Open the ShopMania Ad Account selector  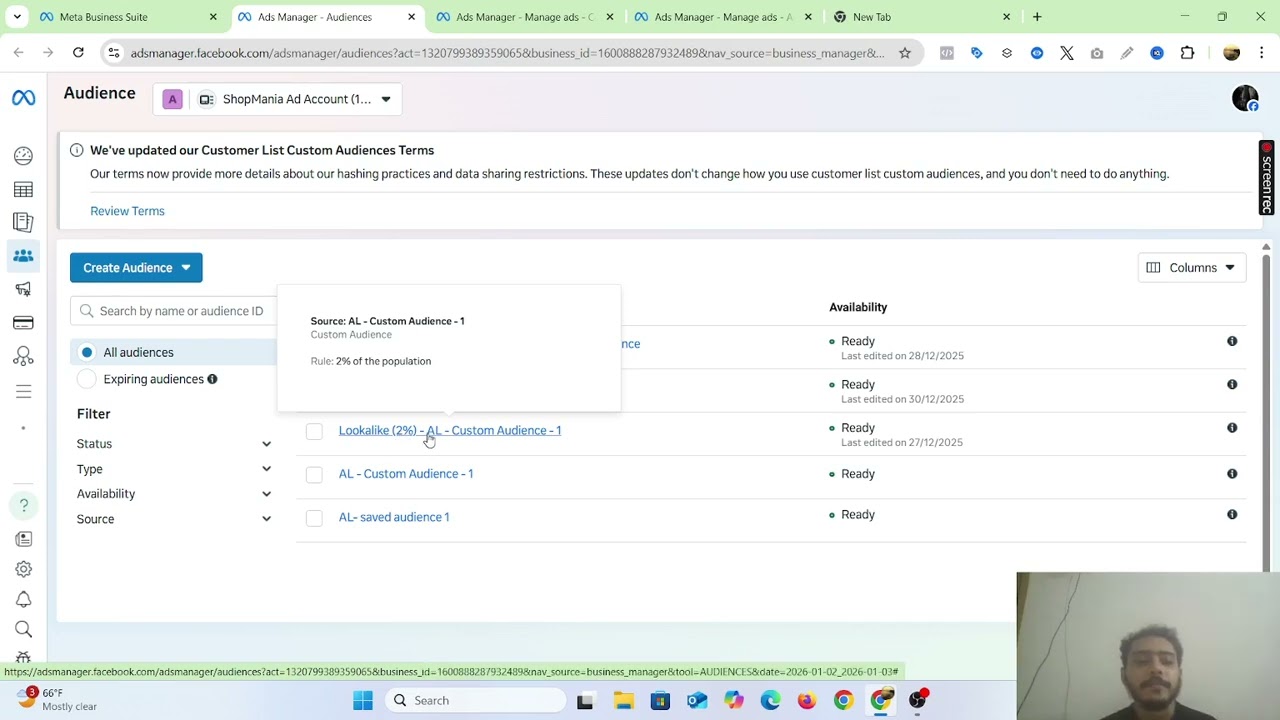click(x=278, y=99)
